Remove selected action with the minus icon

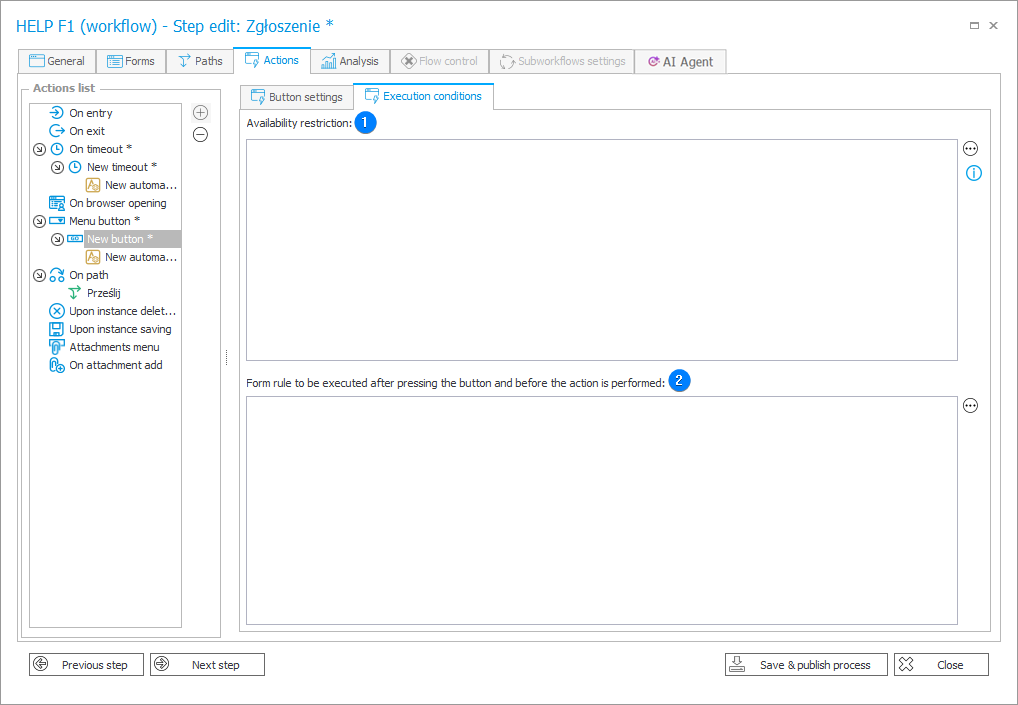[200, 135]
